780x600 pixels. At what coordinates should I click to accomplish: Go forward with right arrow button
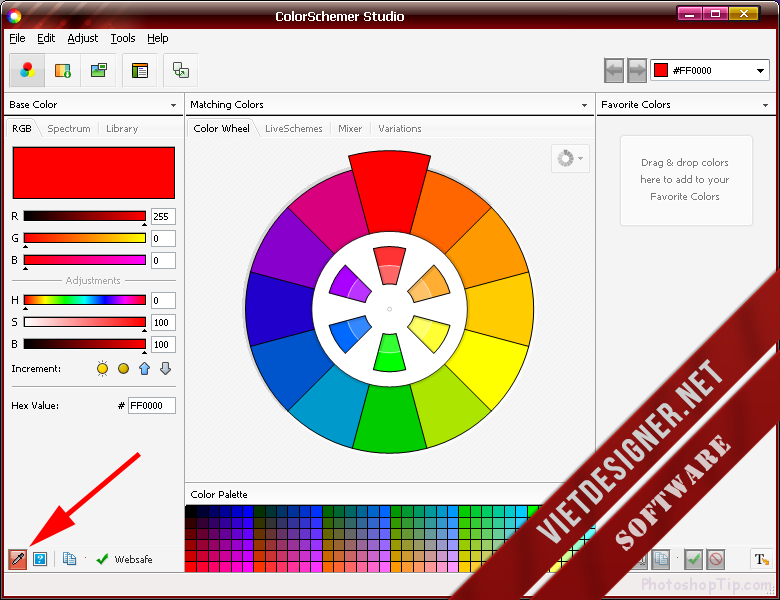(x=637, y=71)
